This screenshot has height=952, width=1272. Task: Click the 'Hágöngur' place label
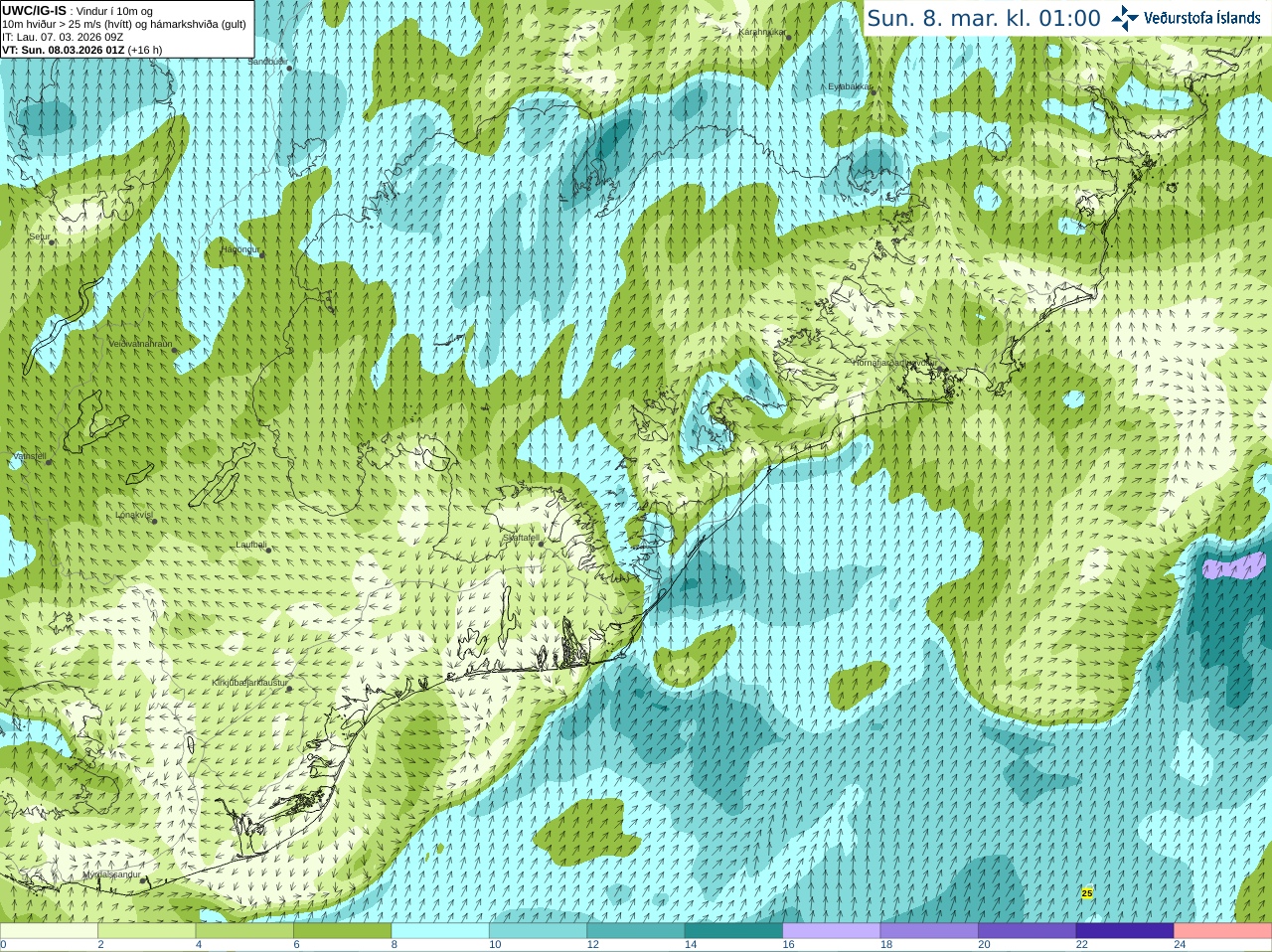tap(240, 248)
